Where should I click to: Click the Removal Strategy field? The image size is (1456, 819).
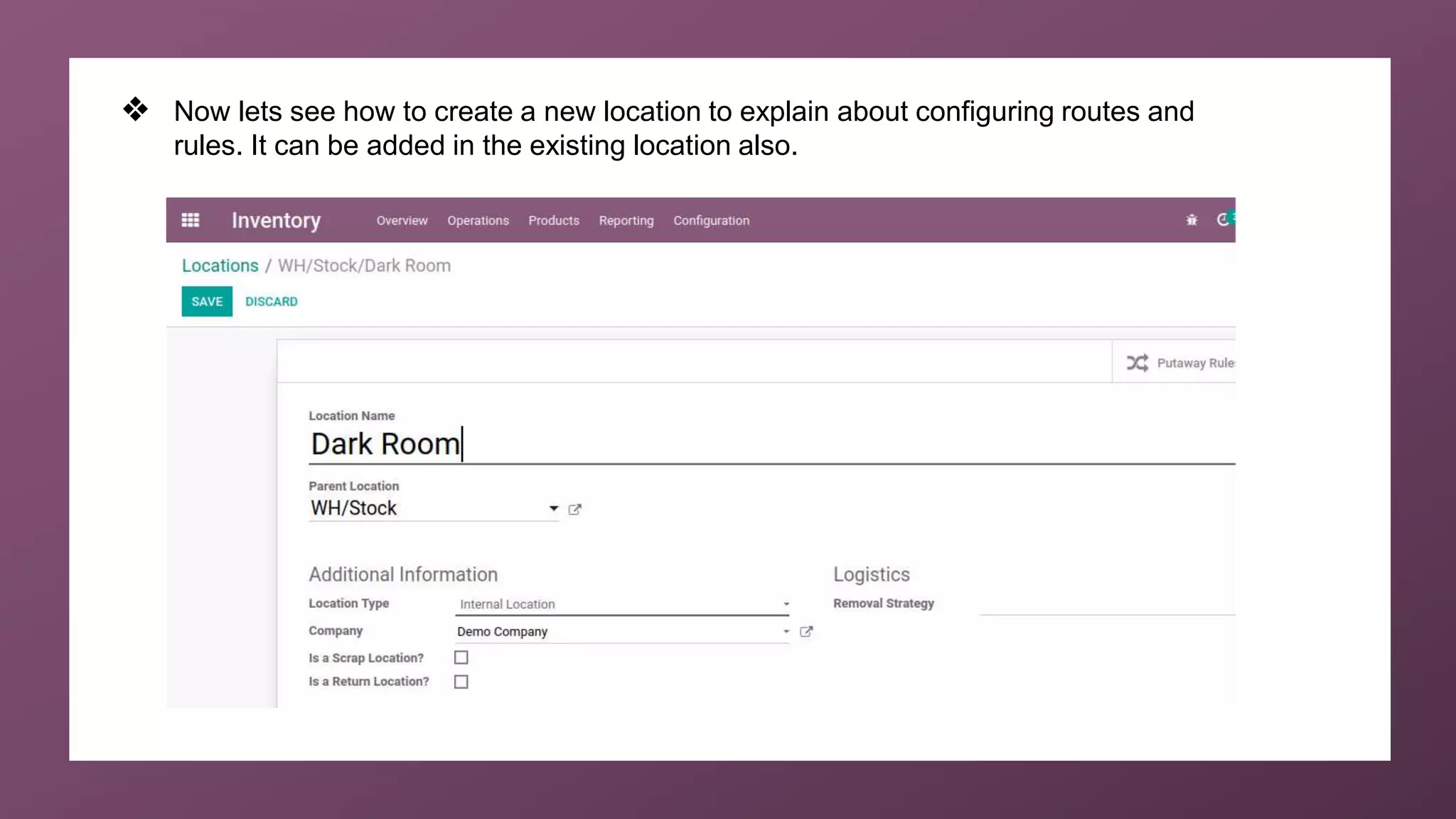[1106, 604]
